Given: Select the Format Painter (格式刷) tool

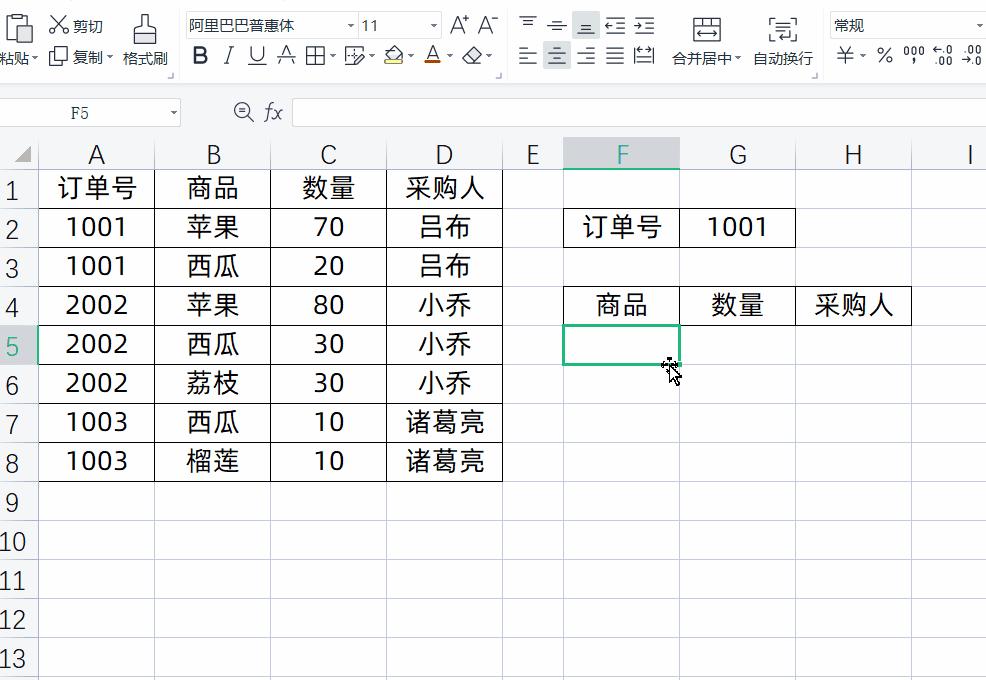Looking at the screenshot, I should (143, 40).
